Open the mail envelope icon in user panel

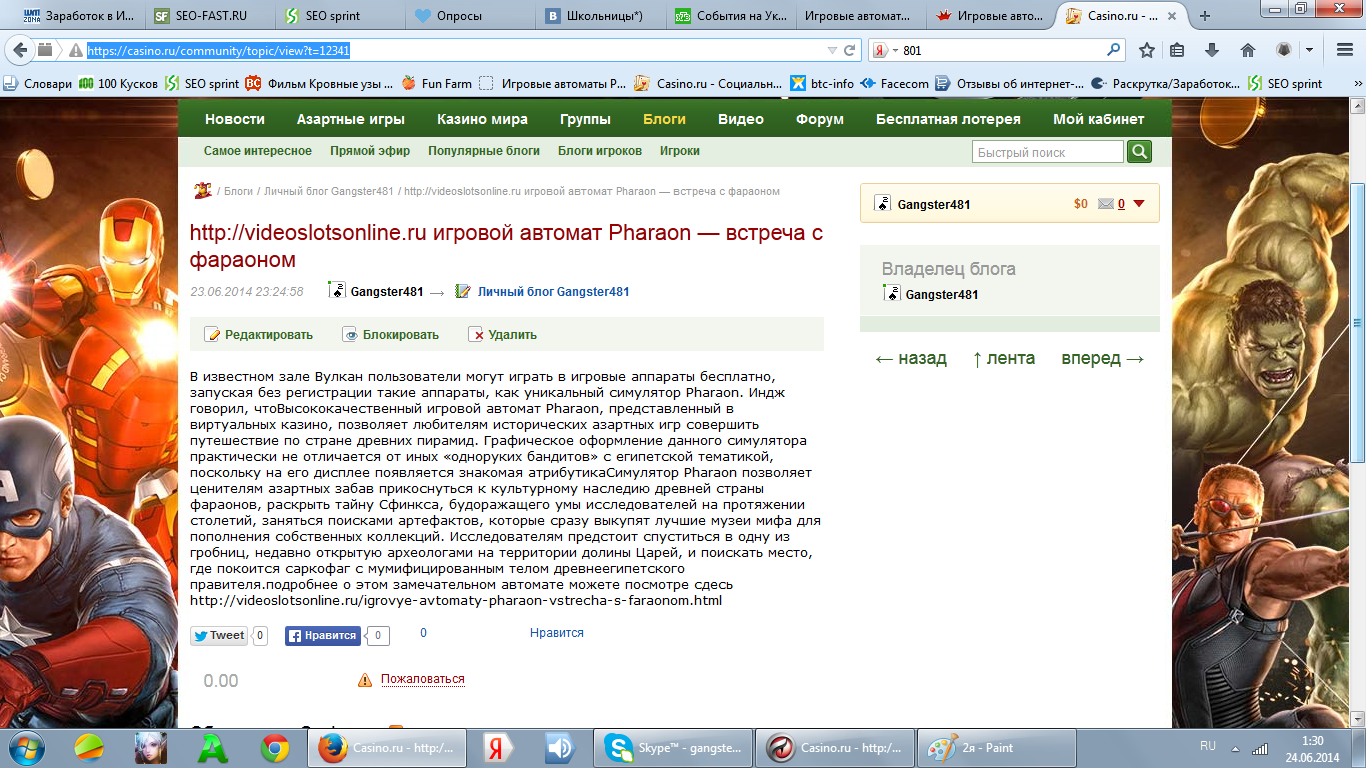(x=1105, y=204)
